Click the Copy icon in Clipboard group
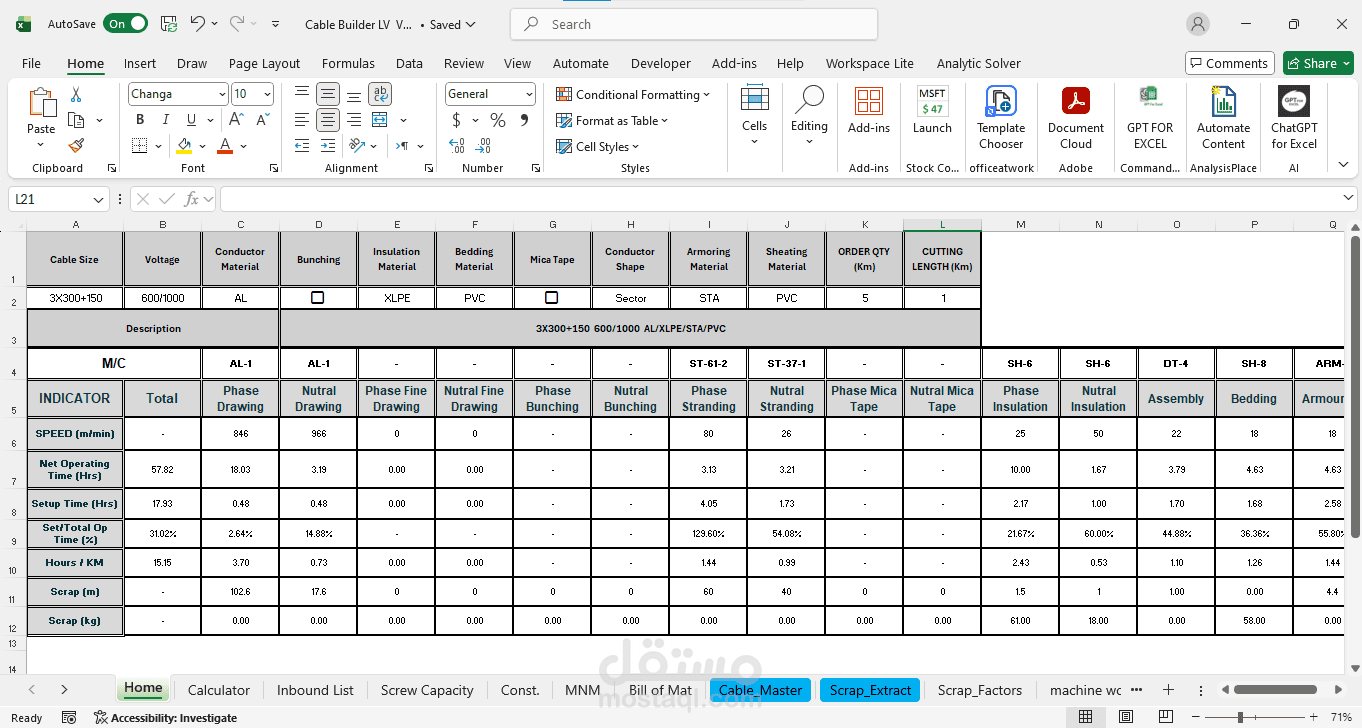This screenshot has height=728, width=1362. [x=76, y=120]
